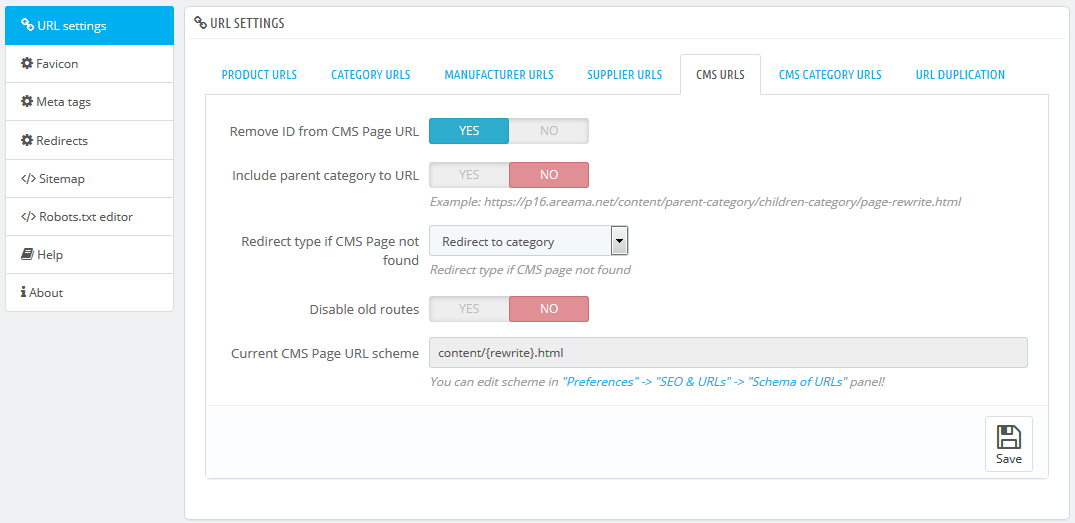Image resolution: width=1075 pixels, height=523 pixels.
Task: Set Remove ID from CMS Page URL to No
Action: pyautogui.click(x=548, y=131)
